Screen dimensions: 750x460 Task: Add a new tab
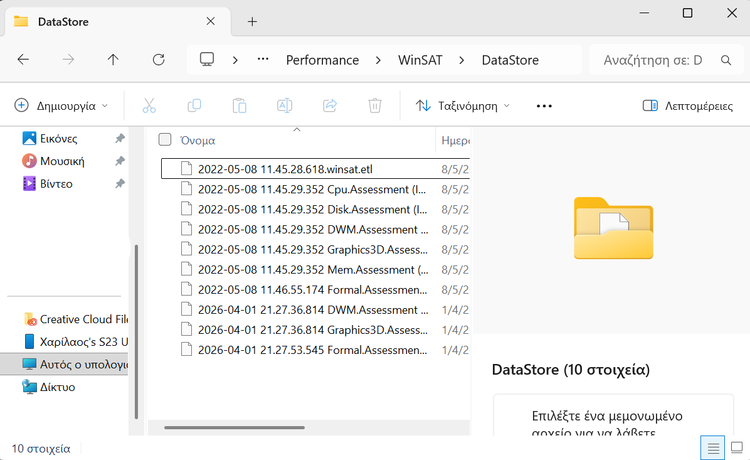[252, 21]
